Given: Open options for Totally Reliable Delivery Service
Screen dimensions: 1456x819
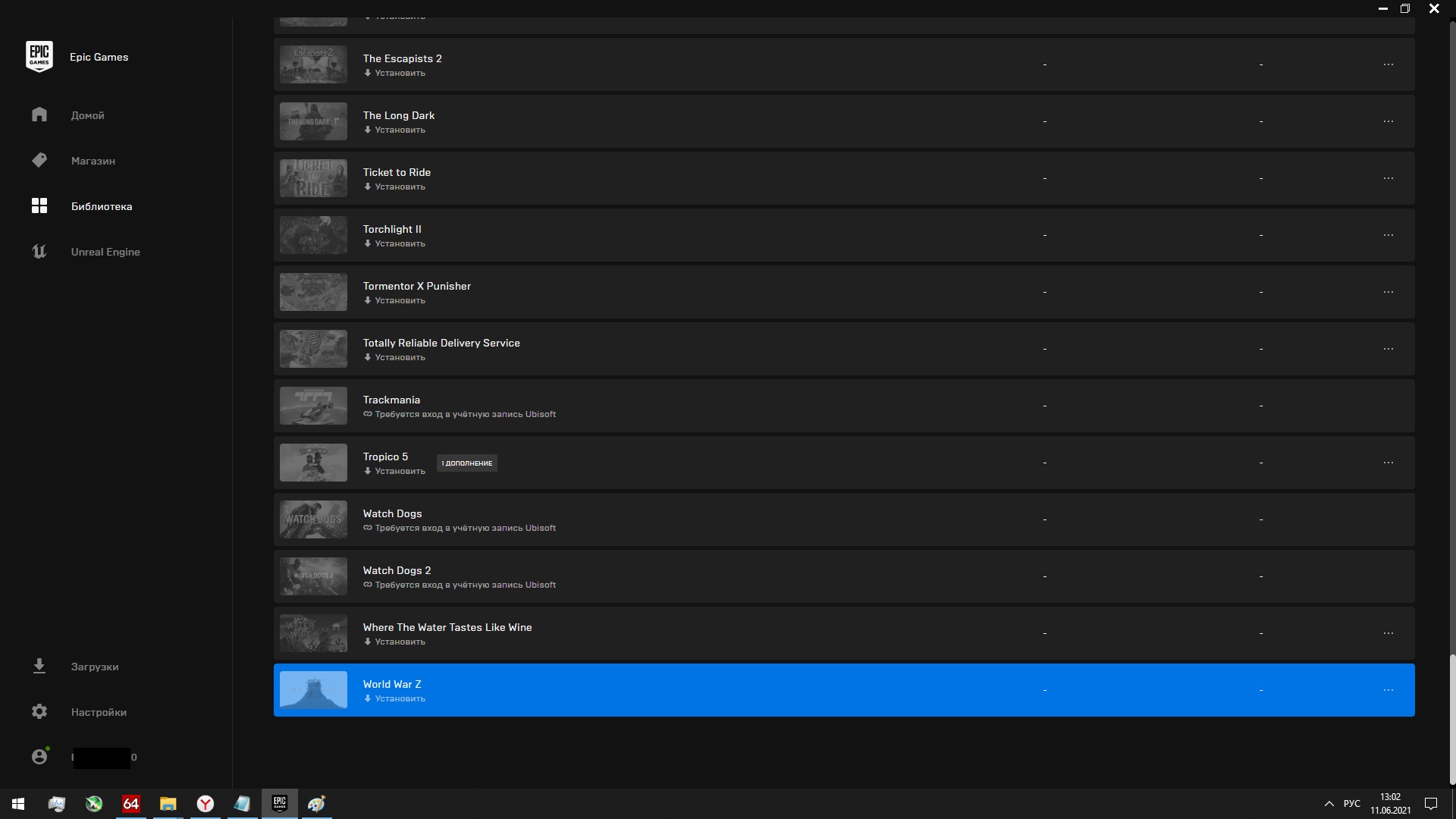Looking at the screenshot, I should click(x=1389, y=349).
